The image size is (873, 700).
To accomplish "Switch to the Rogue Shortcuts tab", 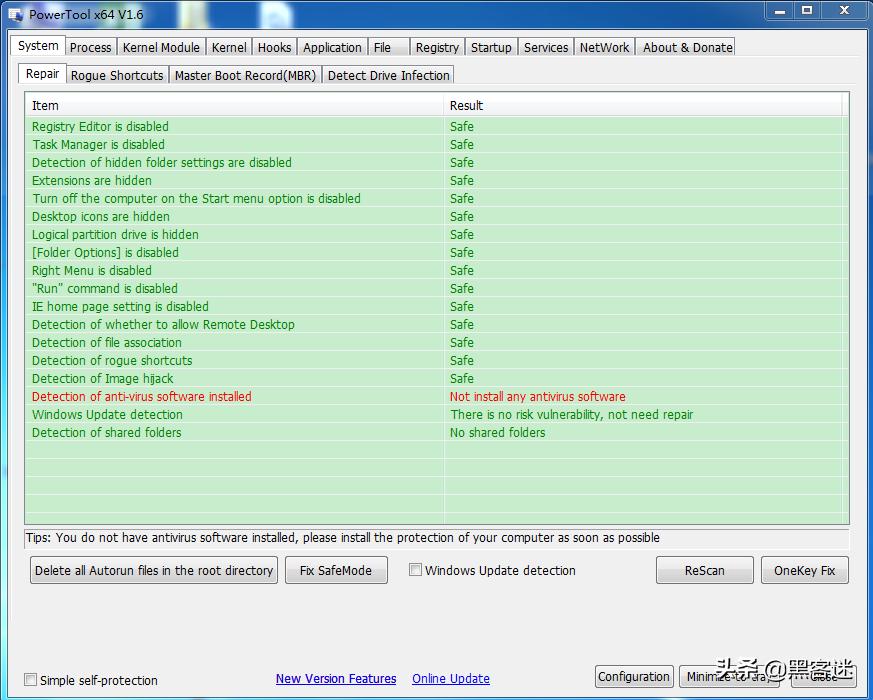I will coord(117,75).
